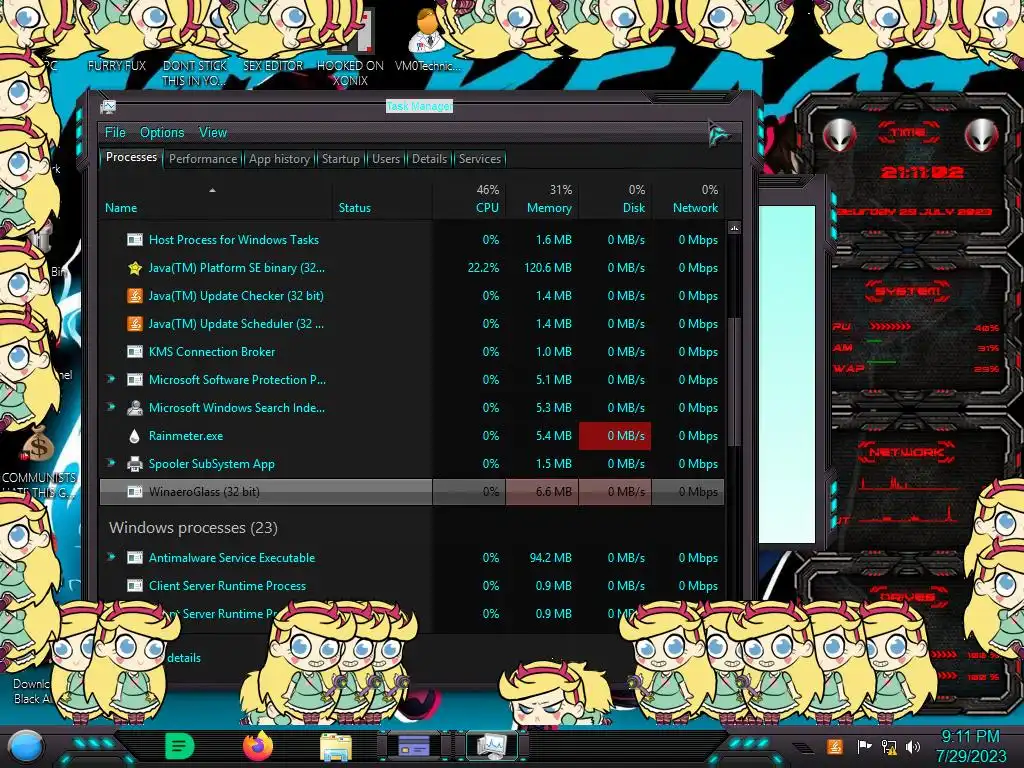Click the Spooler SubSystem App printer icon
1024x768 pixels.
[x=135, y=464]
